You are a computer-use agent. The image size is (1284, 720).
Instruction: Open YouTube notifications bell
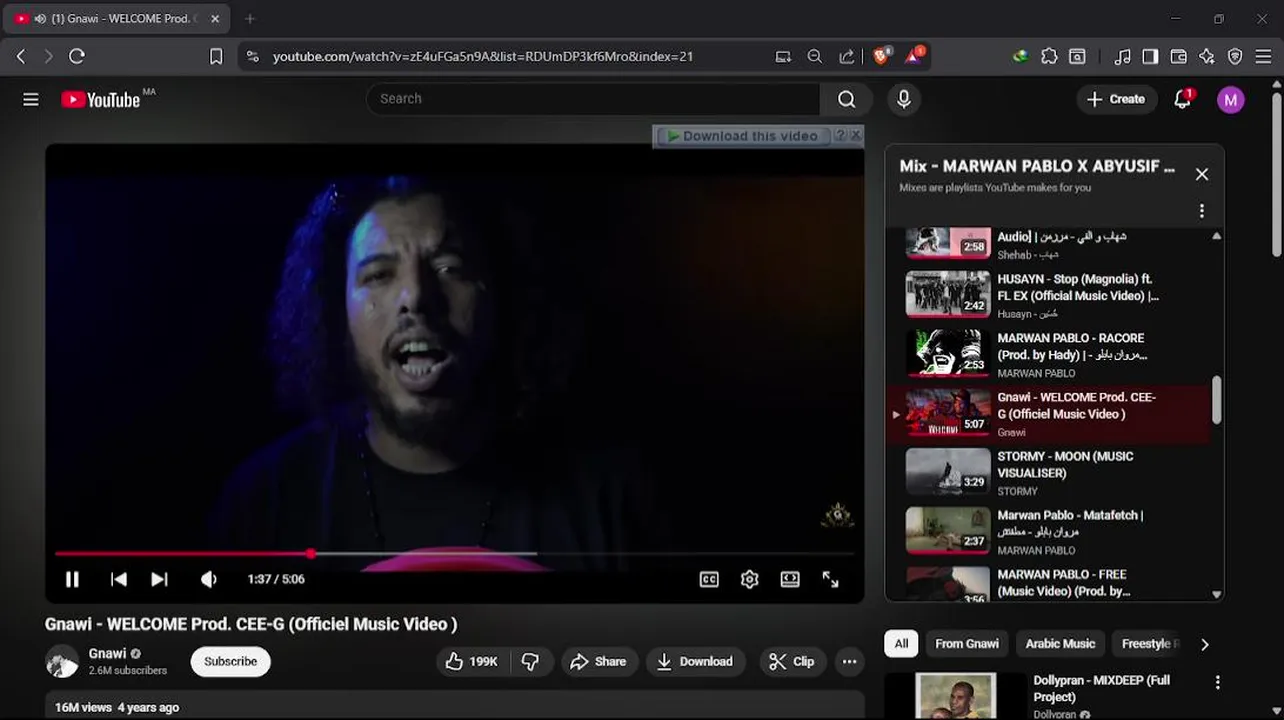[x=1182, y=99]
